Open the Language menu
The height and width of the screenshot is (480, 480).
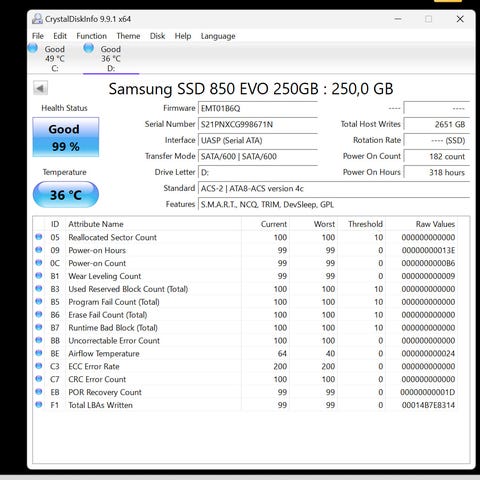click(x=218, y=36)
